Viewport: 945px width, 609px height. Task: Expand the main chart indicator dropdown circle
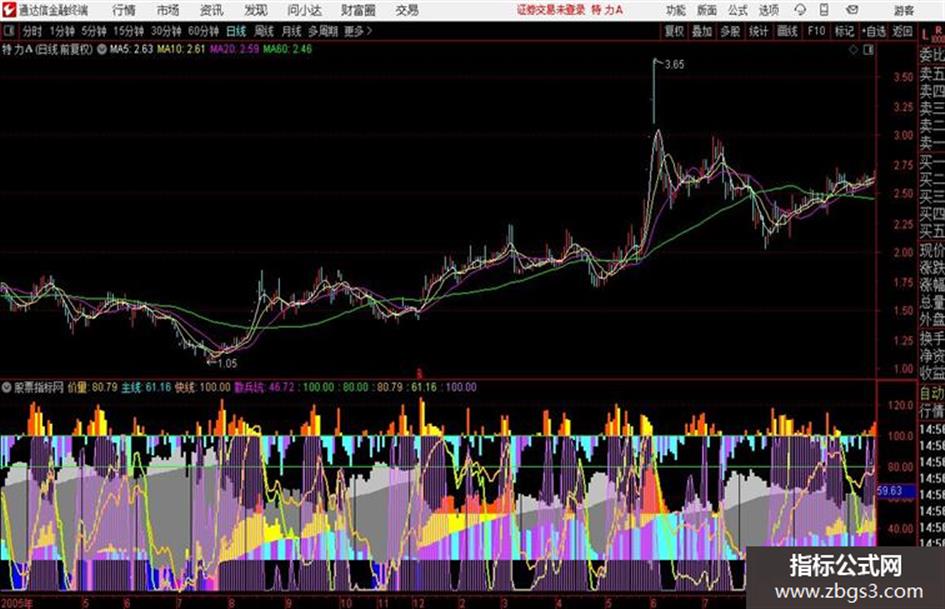pos(102,49)
